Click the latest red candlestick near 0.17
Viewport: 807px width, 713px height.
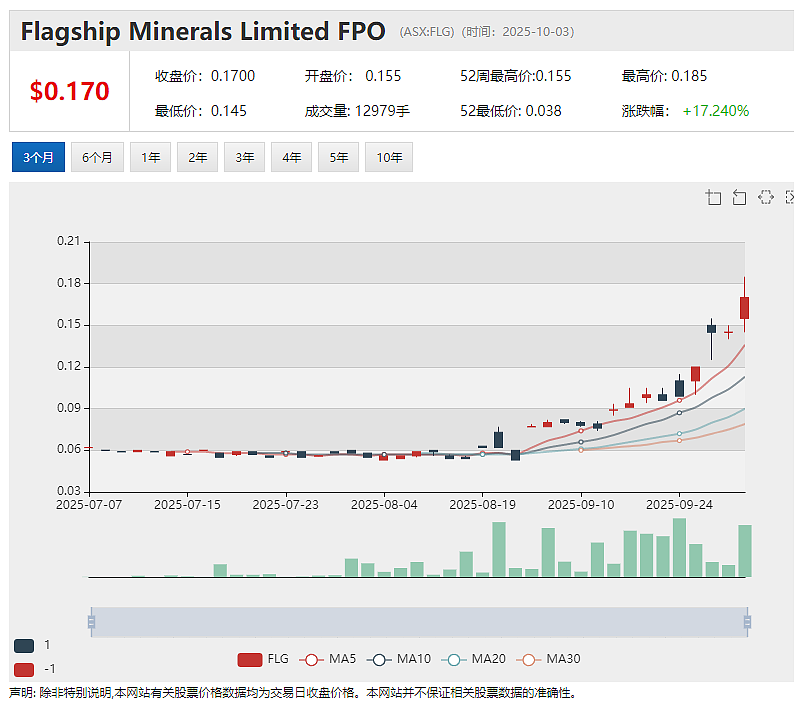point(744,308)
